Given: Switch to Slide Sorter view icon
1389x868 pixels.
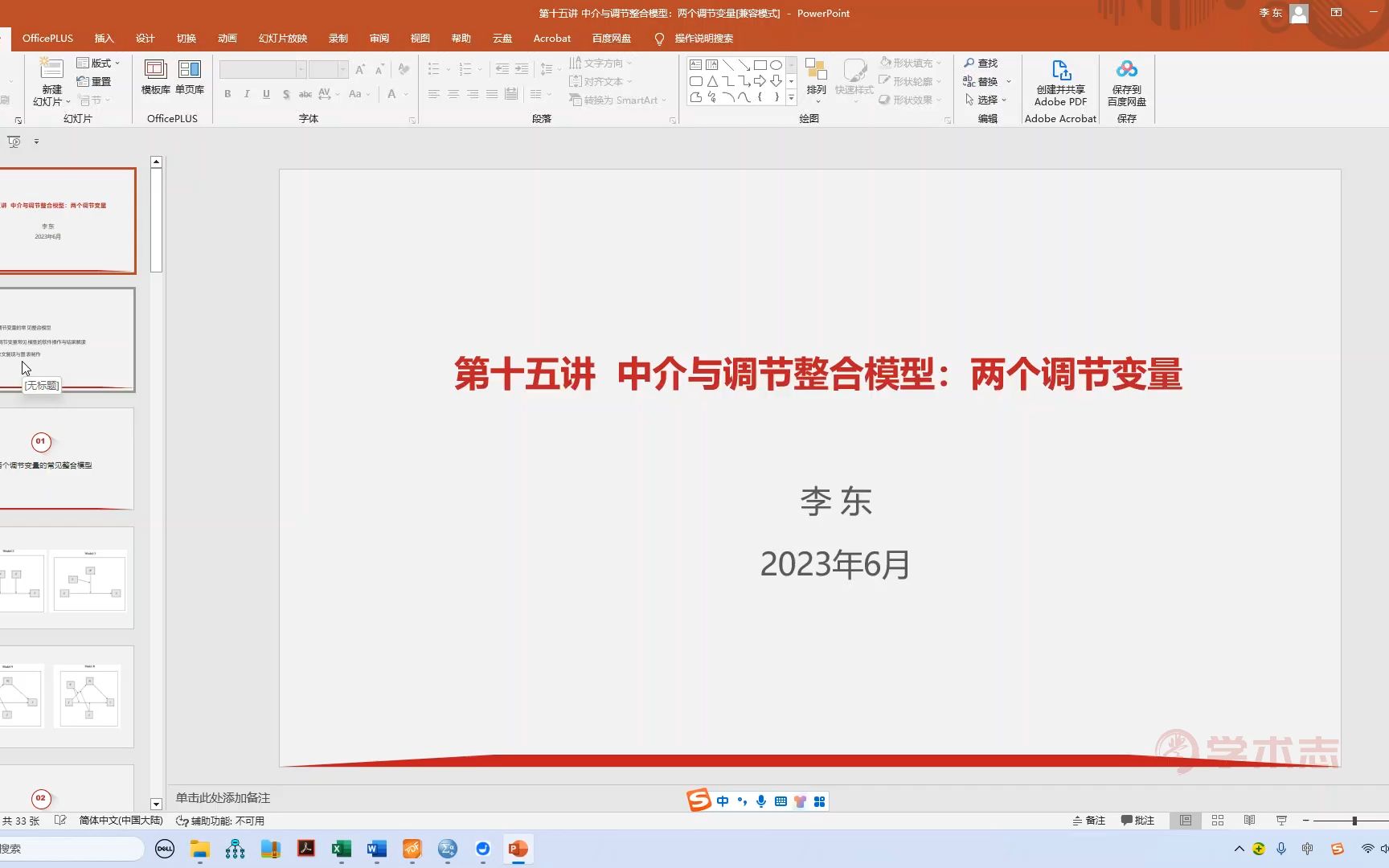Looking at the screenshot, I should (1217, 820).
